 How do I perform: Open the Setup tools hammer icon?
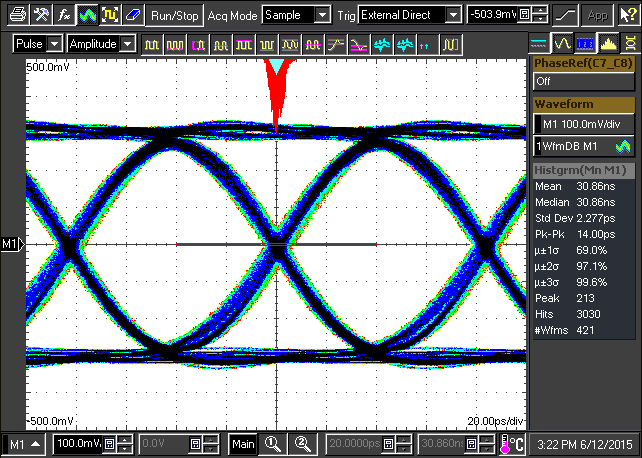[x=41, y=15]
